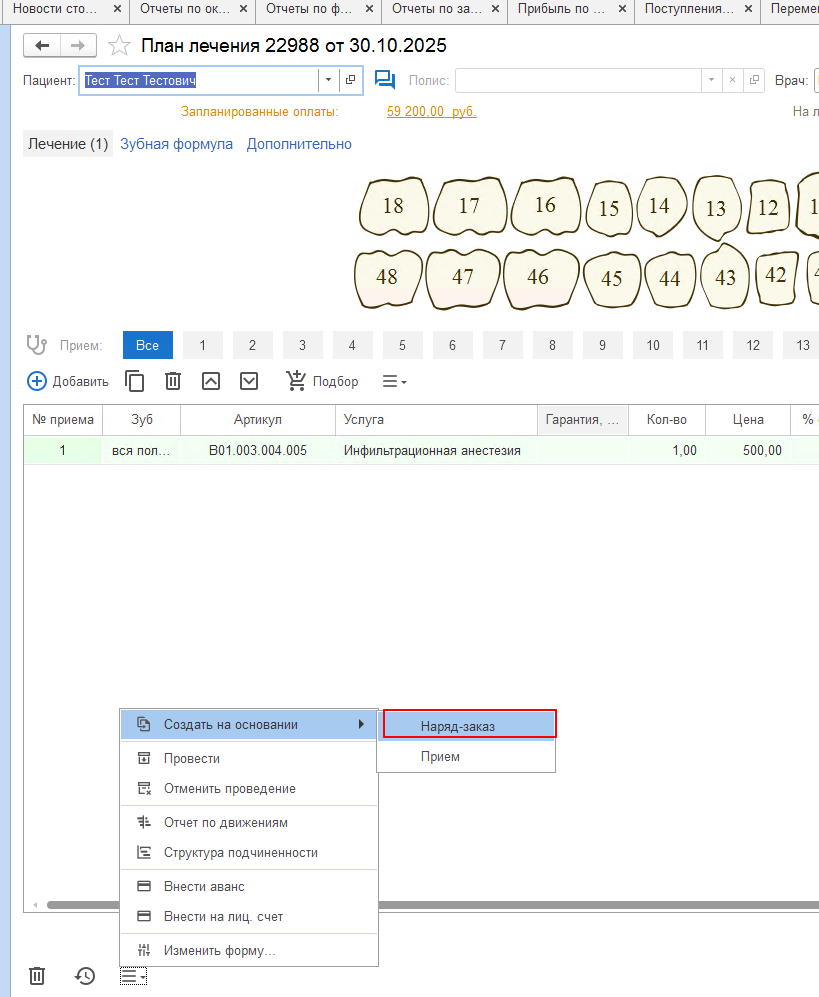Select Провести in the context menu
The height and width of the screenshot is (997, 819).
[x=249, y=759]
